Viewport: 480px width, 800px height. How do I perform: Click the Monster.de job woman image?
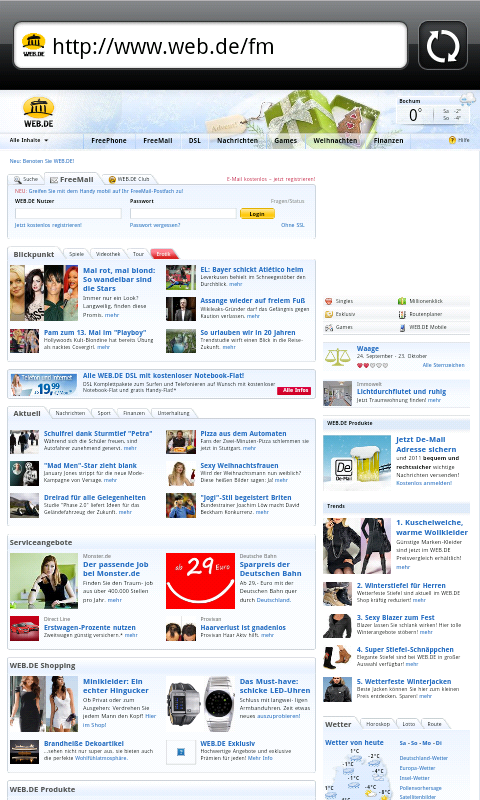click(44, 581)
